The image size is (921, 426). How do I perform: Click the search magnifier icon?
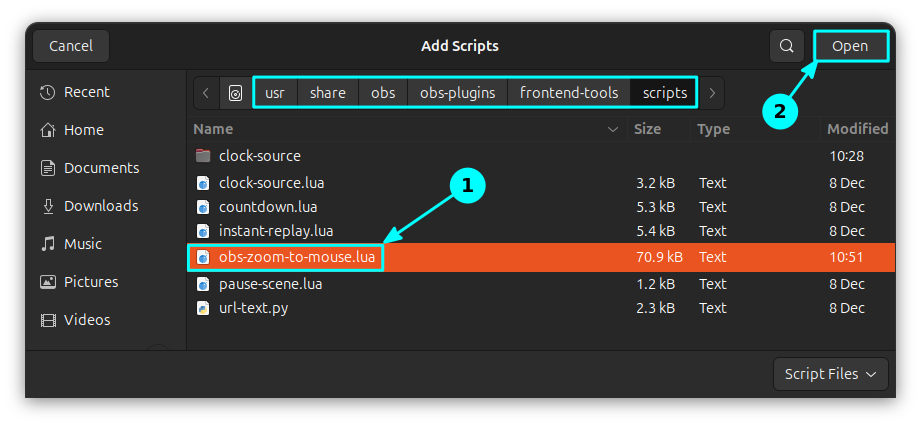tap(787, 46)
